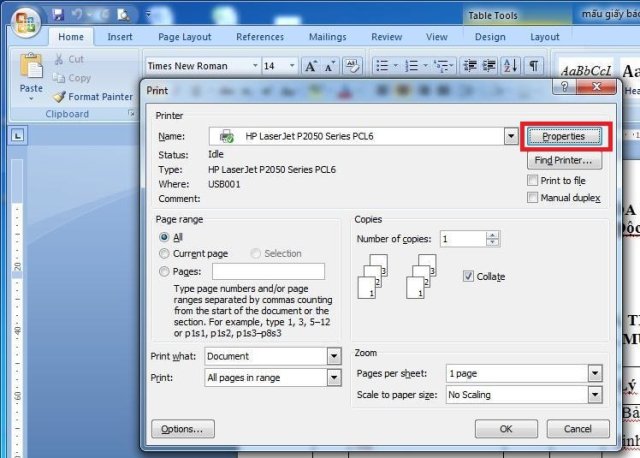Switch to the View tab
Image resolution: width=640 pixels, height=458 pixels.
pos(437,37)
